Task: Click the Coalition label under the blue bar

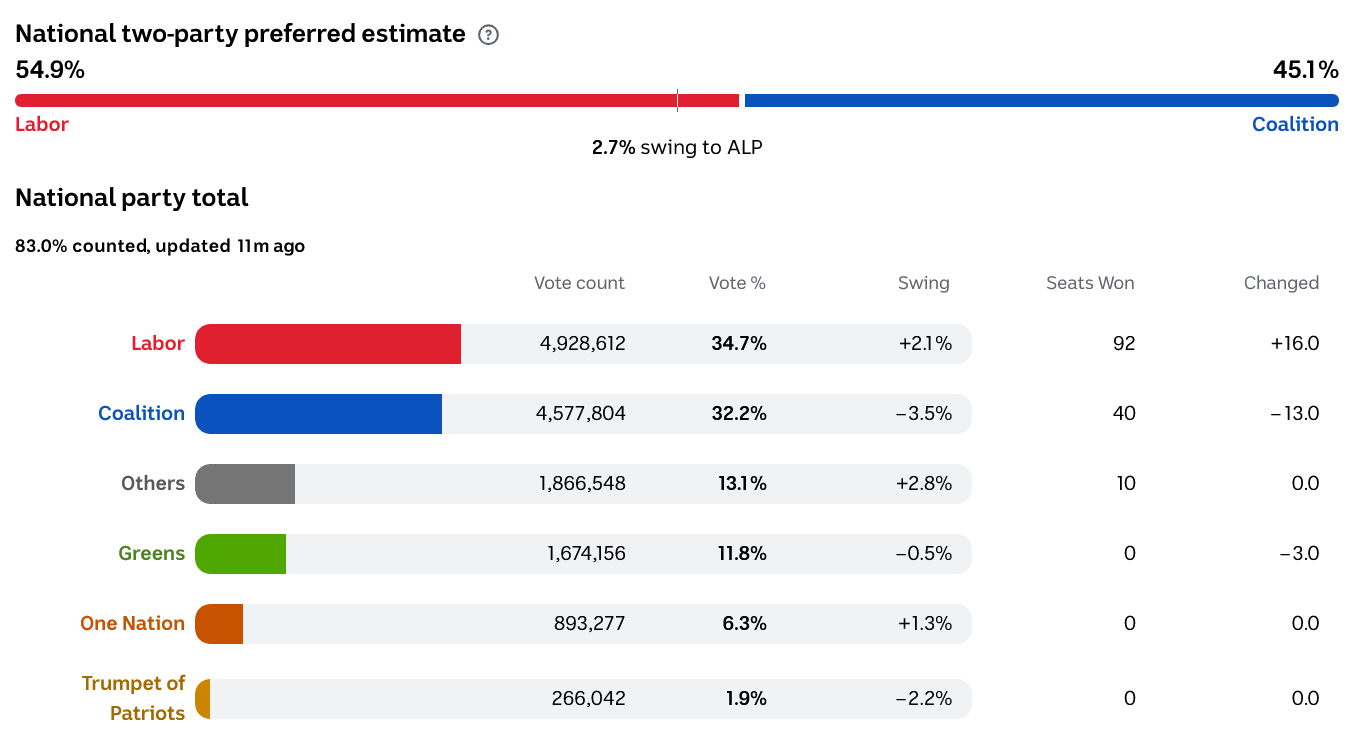Action: (x=1295, y=125)
